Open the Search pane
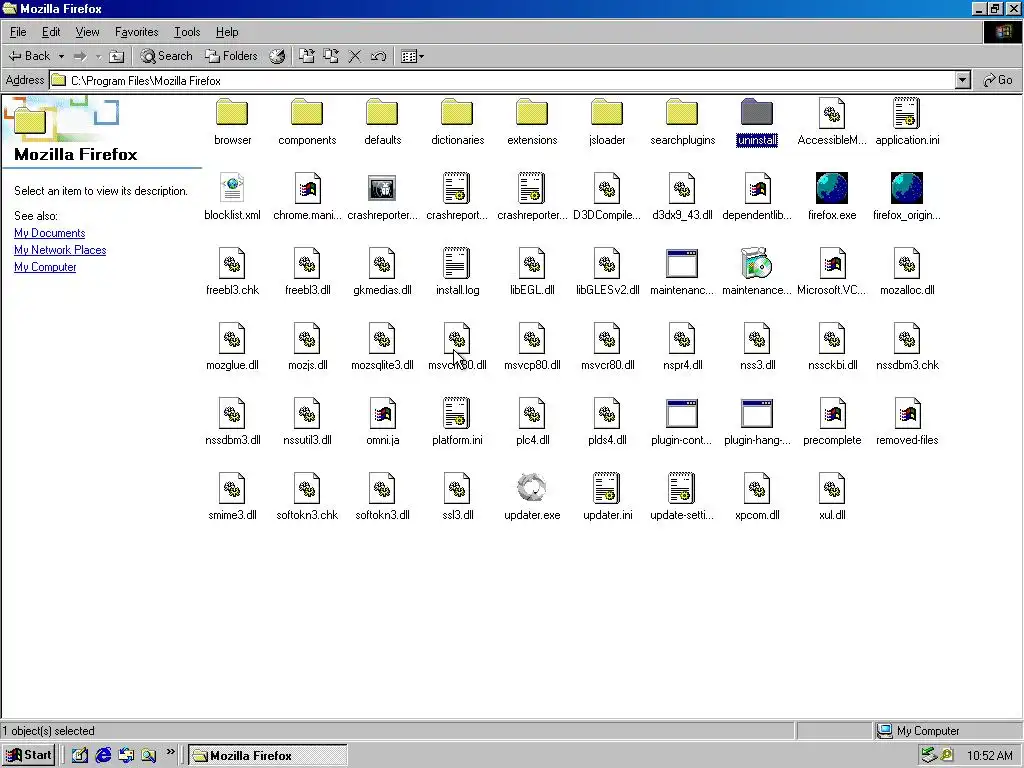1024x768 pixels. point(167,56)
